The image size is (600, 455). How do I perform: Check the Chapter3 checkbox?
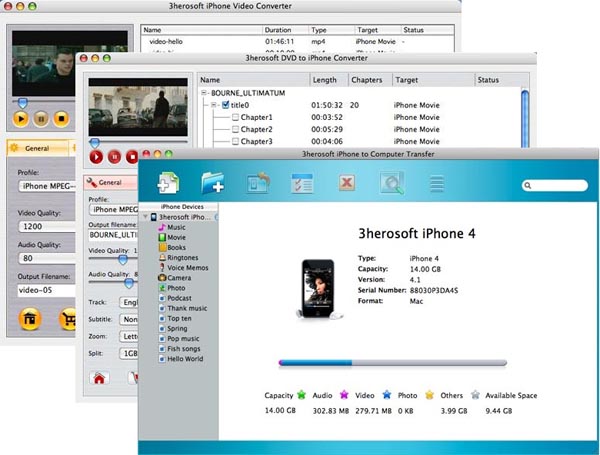pyautogui.click(x=235, y=142)
